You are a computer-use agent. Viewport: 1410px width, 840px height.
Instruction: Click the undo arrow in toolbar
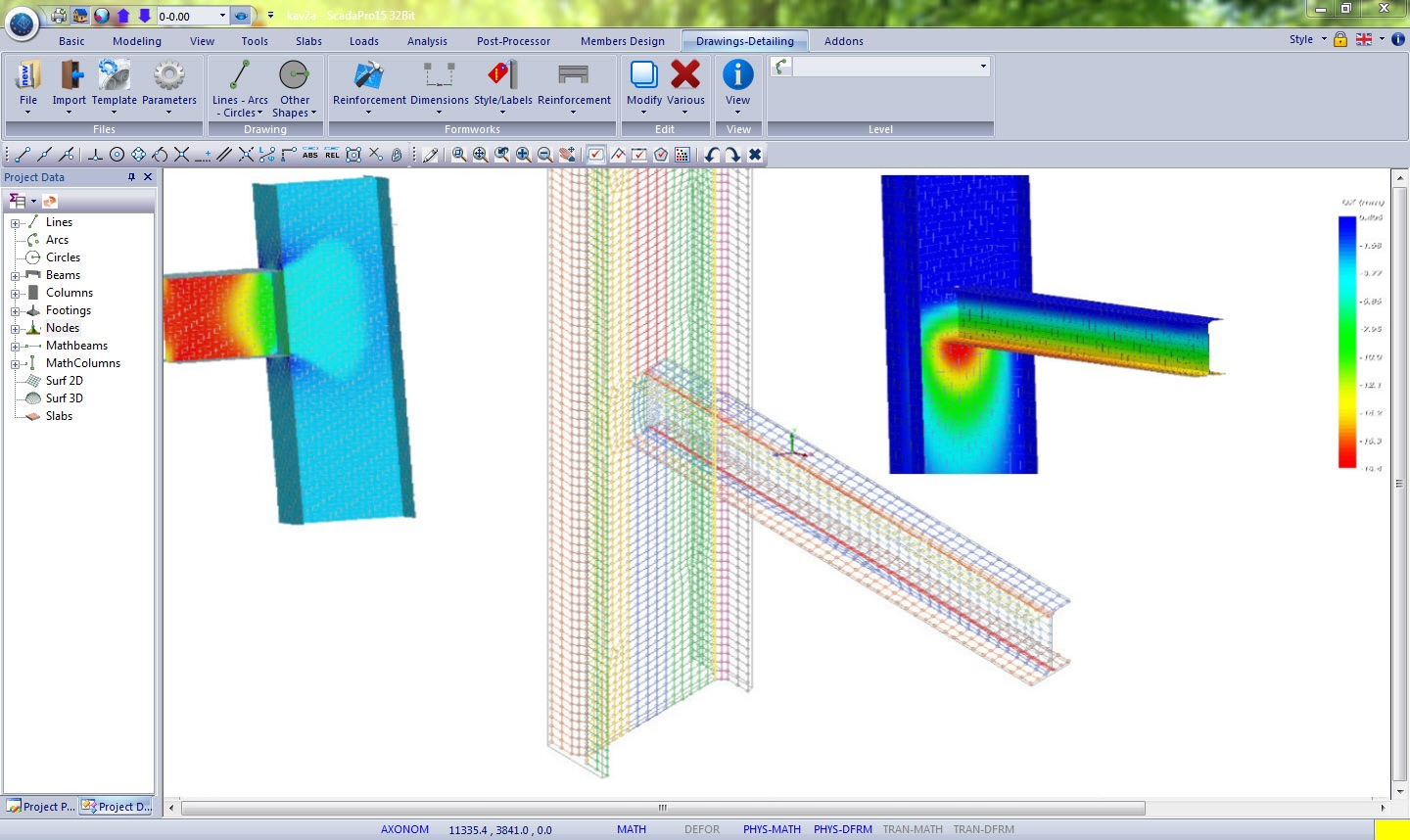click(712, 155)
